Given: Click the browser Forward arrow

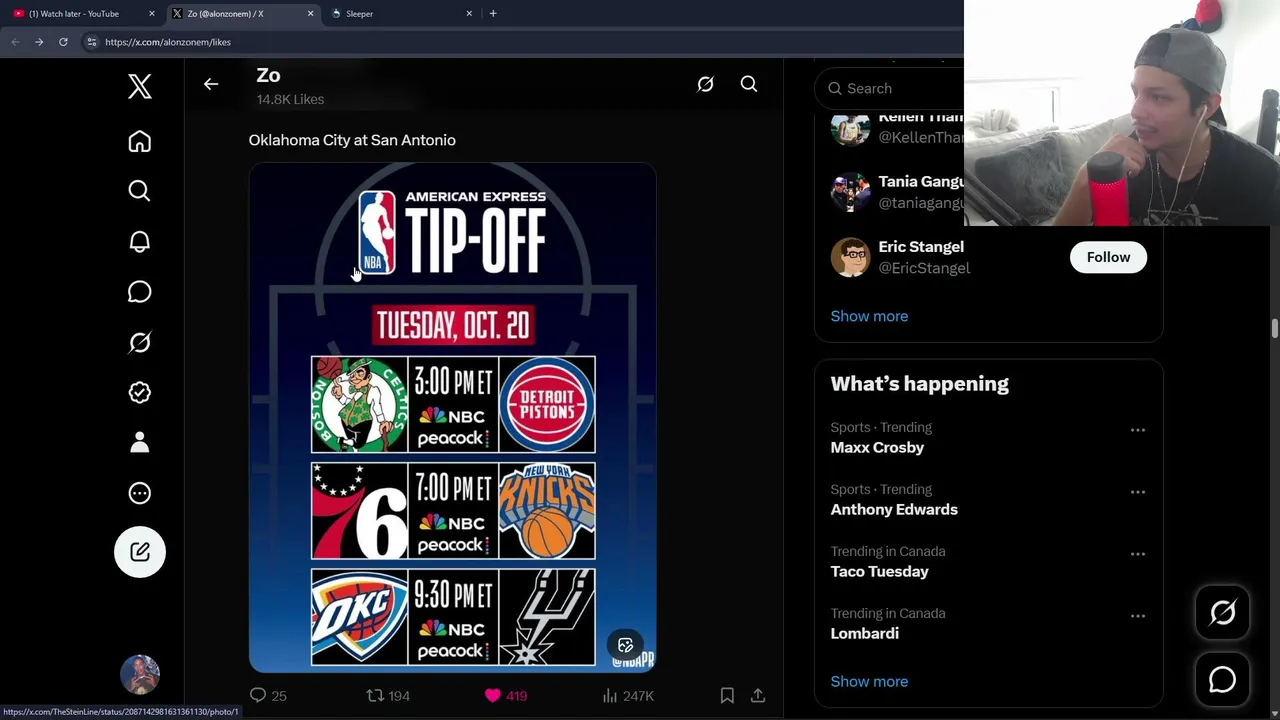Looking at the screenshot, I should coord(39,42).
